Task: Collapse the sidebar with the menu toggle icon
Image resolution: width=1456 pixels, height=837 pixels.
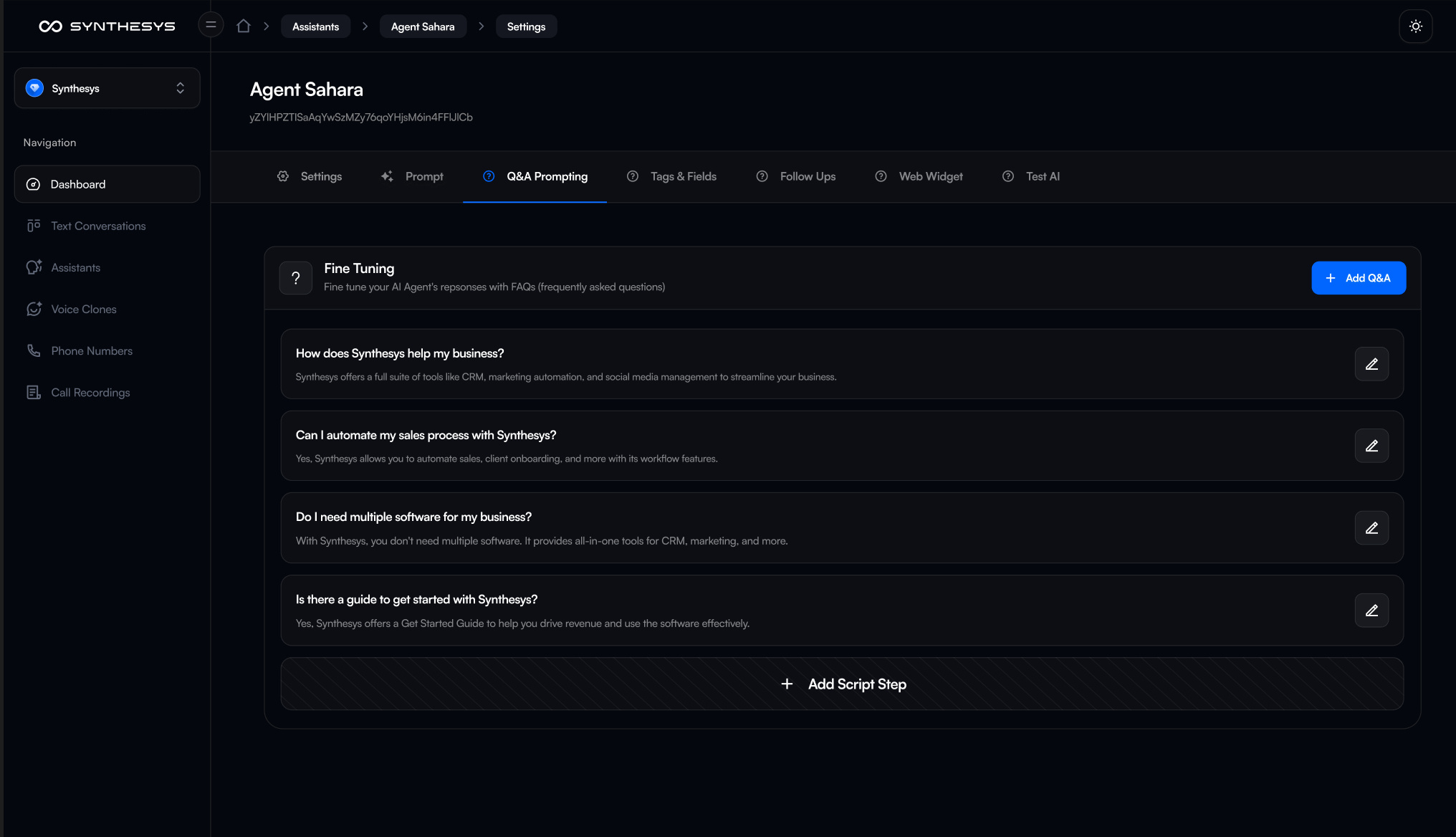Action: point(211,25)
